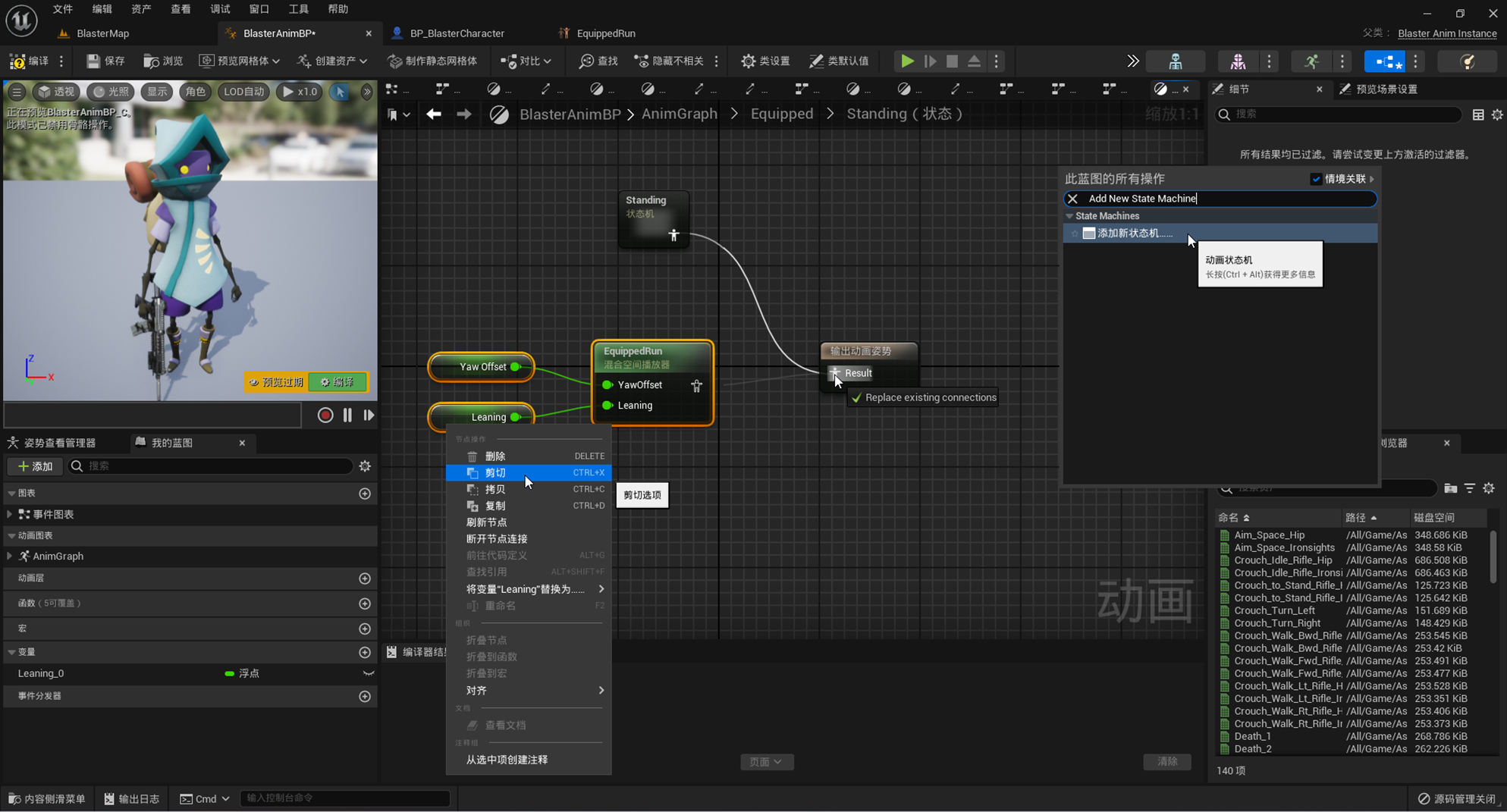Open My Blueprint settings gear icon
This screenshot has width=1507, height=812.
click(365, 466)
